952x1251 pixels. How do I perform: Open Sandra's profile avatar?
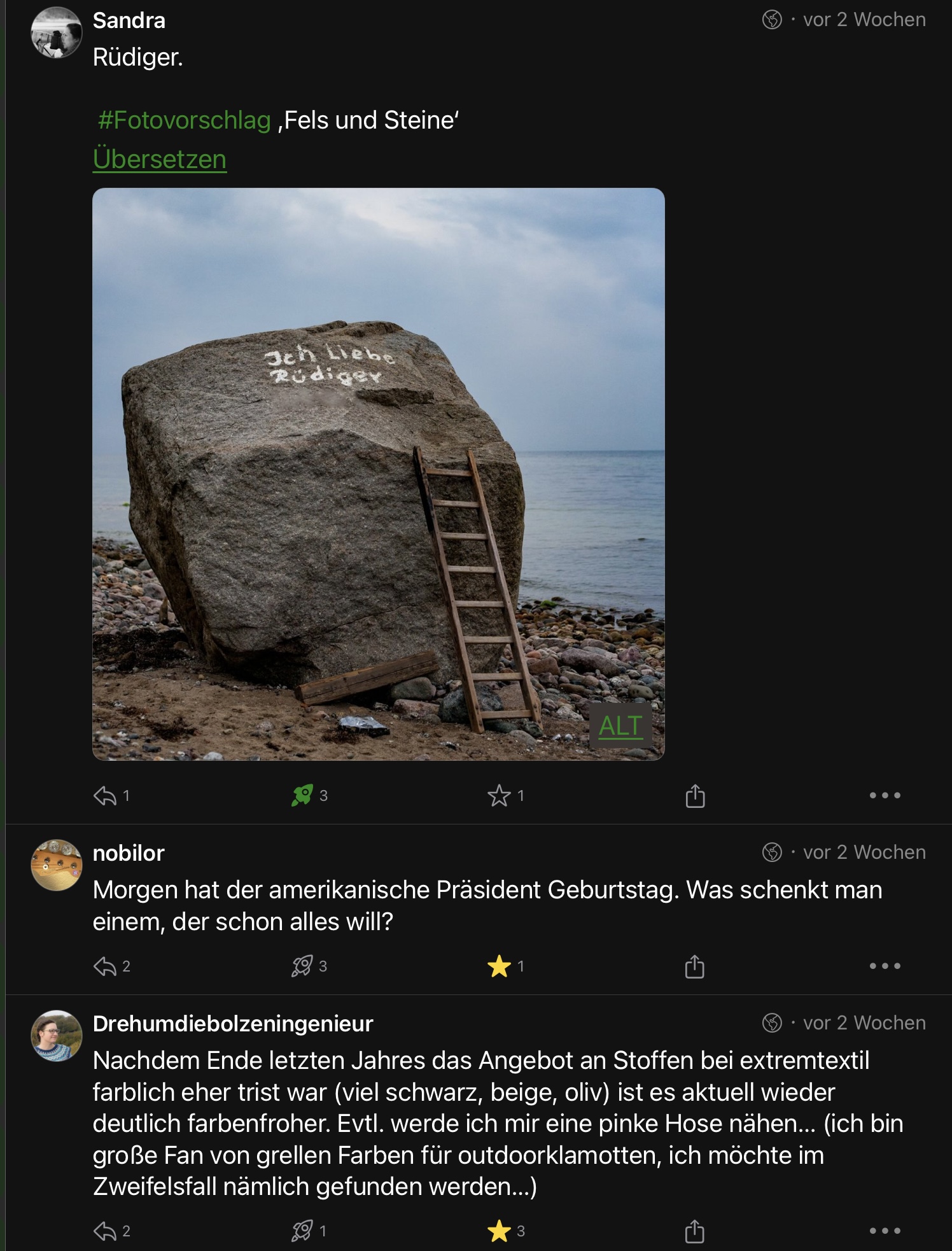pyautogui.click(x=57, y=32)
